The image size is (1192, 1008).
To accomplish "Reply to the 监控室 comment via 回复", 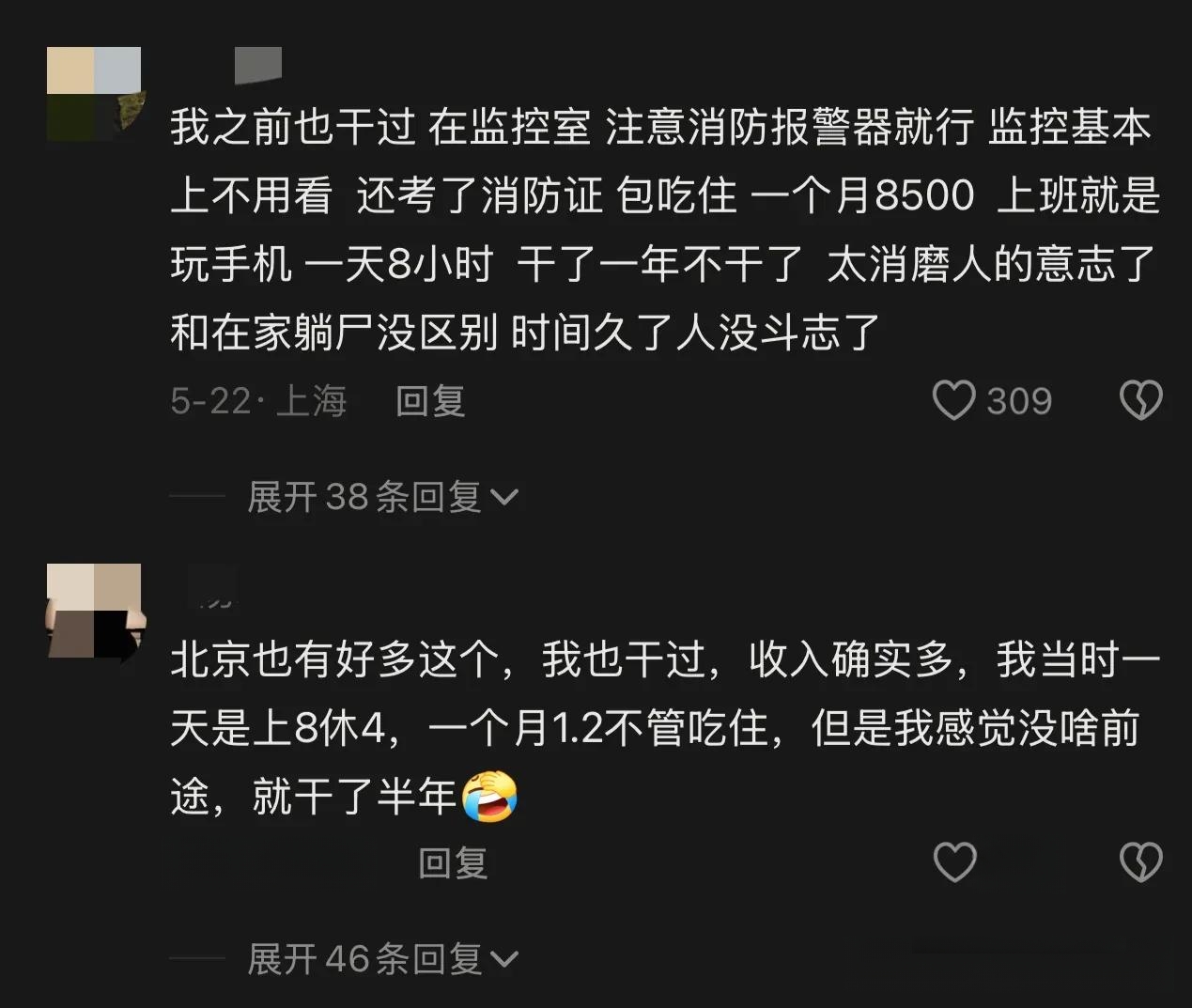I will click(430, 401).
